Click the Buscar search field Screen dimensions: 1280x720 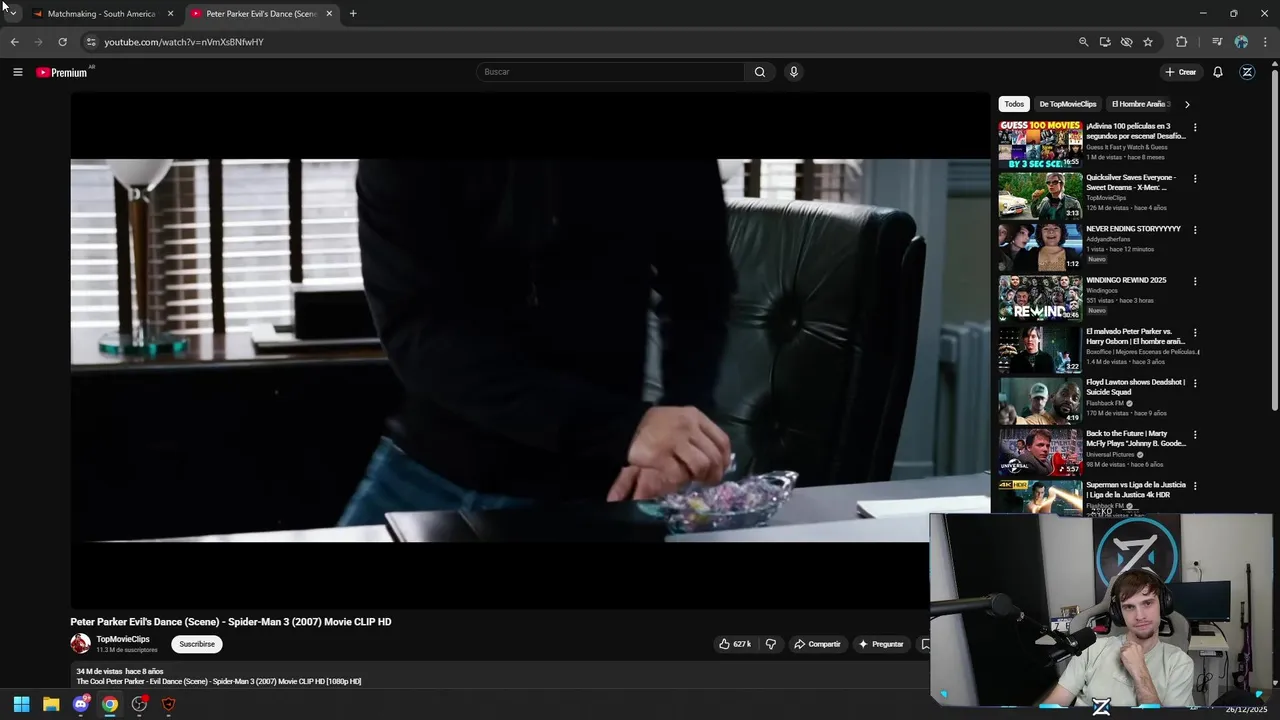[610, 72]
